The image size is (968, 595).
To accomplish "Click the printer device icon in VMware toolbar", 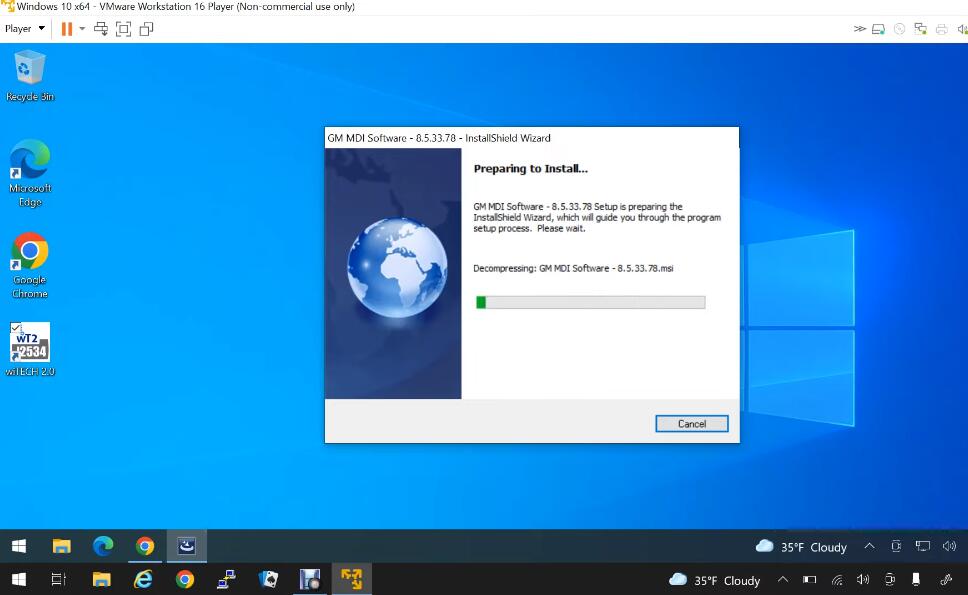I will [941, 29].
